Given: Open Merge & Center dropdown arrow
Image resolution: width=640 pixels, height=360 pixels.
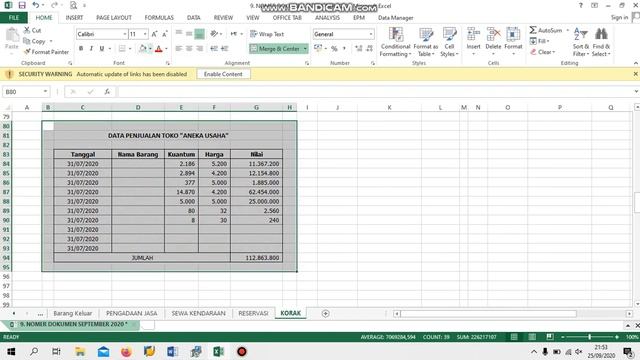Looking at the screenshot, I should [305, 49].
